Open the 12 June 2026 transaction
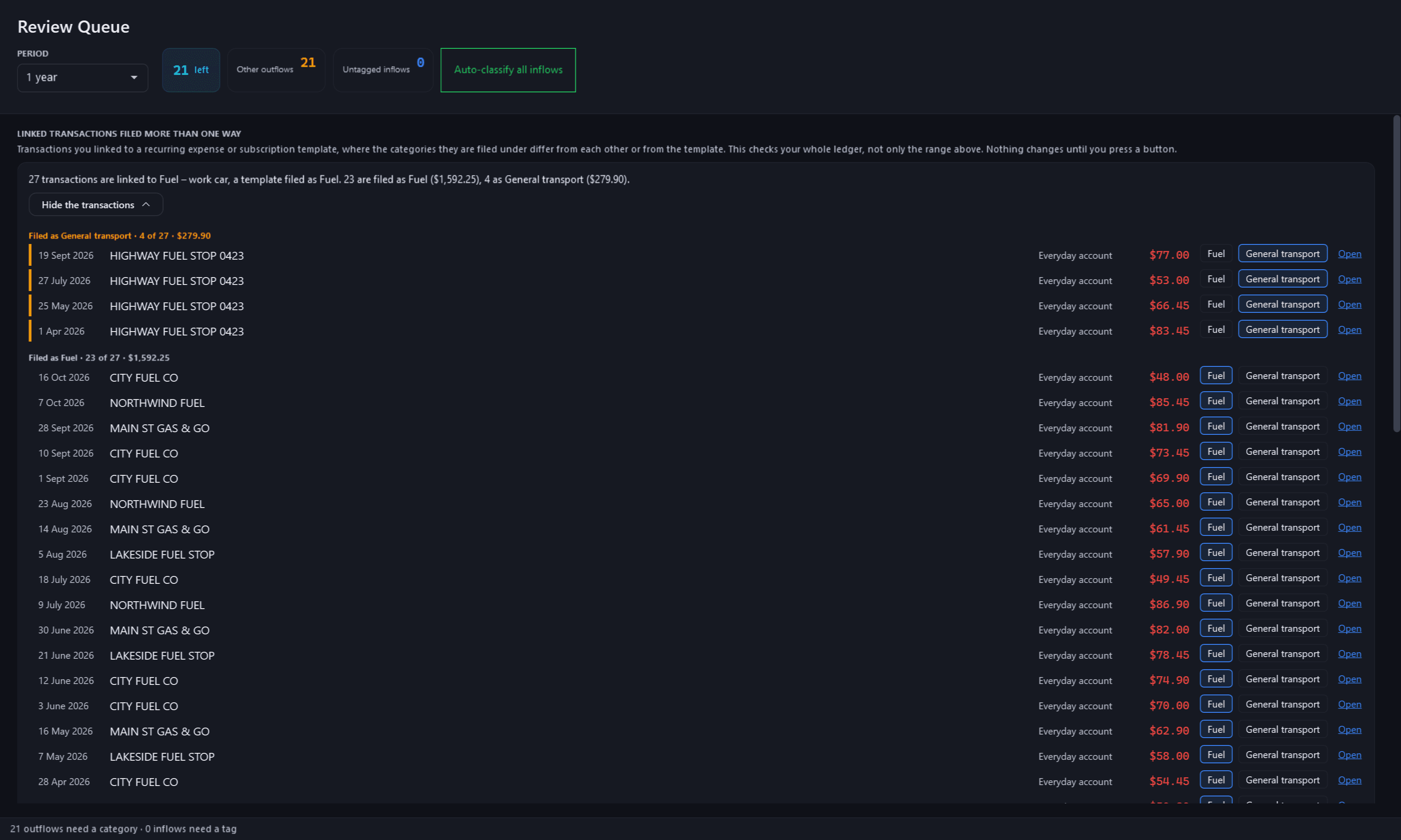This screenshot has height=840, width=1401. (1349, 679)
